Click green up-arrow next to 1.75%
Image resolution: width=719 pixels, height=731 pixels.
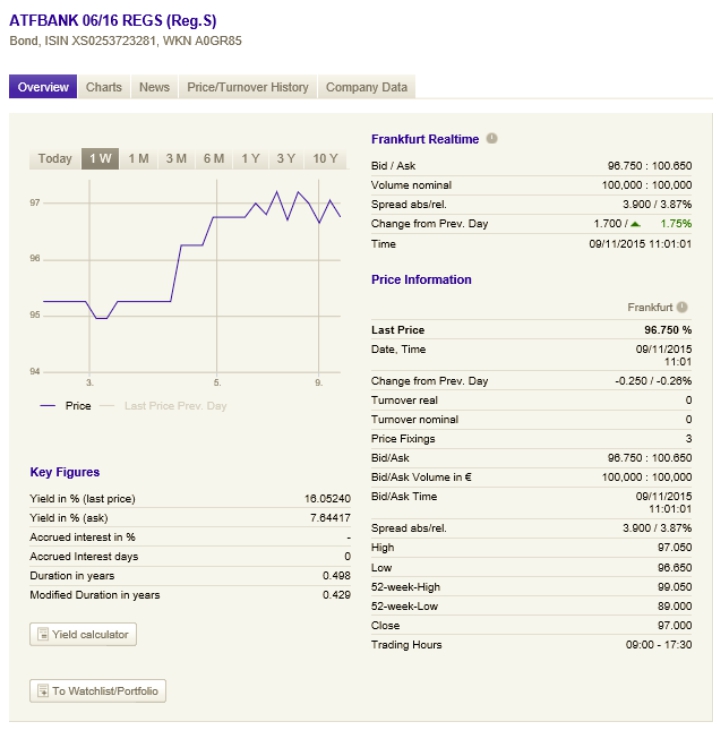tap(635, 224)
